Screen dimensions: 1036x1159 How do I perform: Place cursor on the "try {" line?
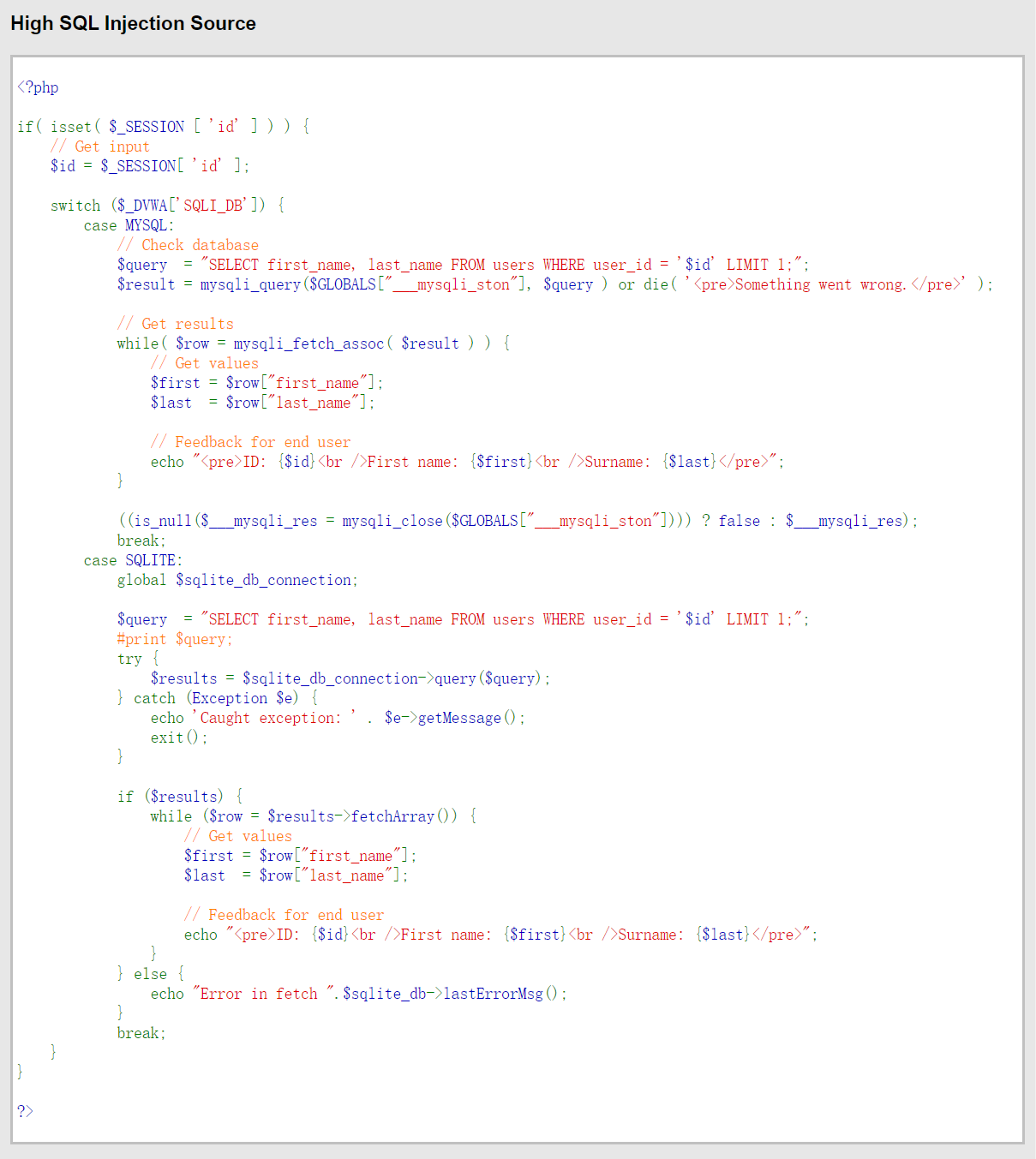[x=138, y=659]
